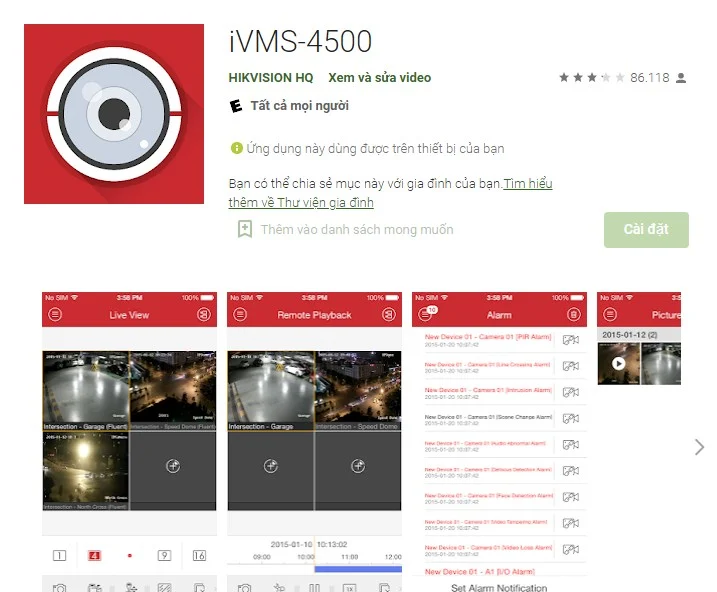Click the play button on Picture thumbnail
The image size is (717, 592).
click(x=619, y=363)
